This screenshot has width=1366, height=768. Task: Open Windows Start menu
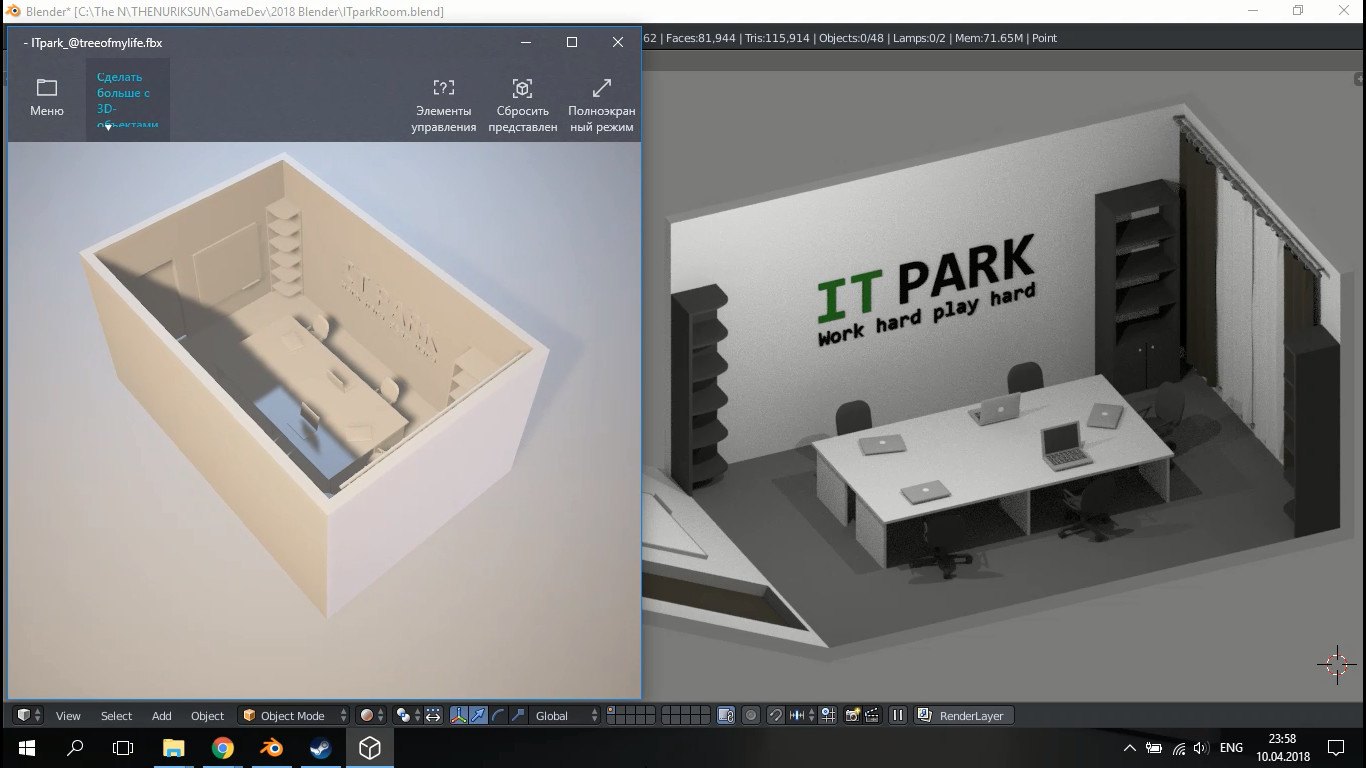[x=26, y=747]
